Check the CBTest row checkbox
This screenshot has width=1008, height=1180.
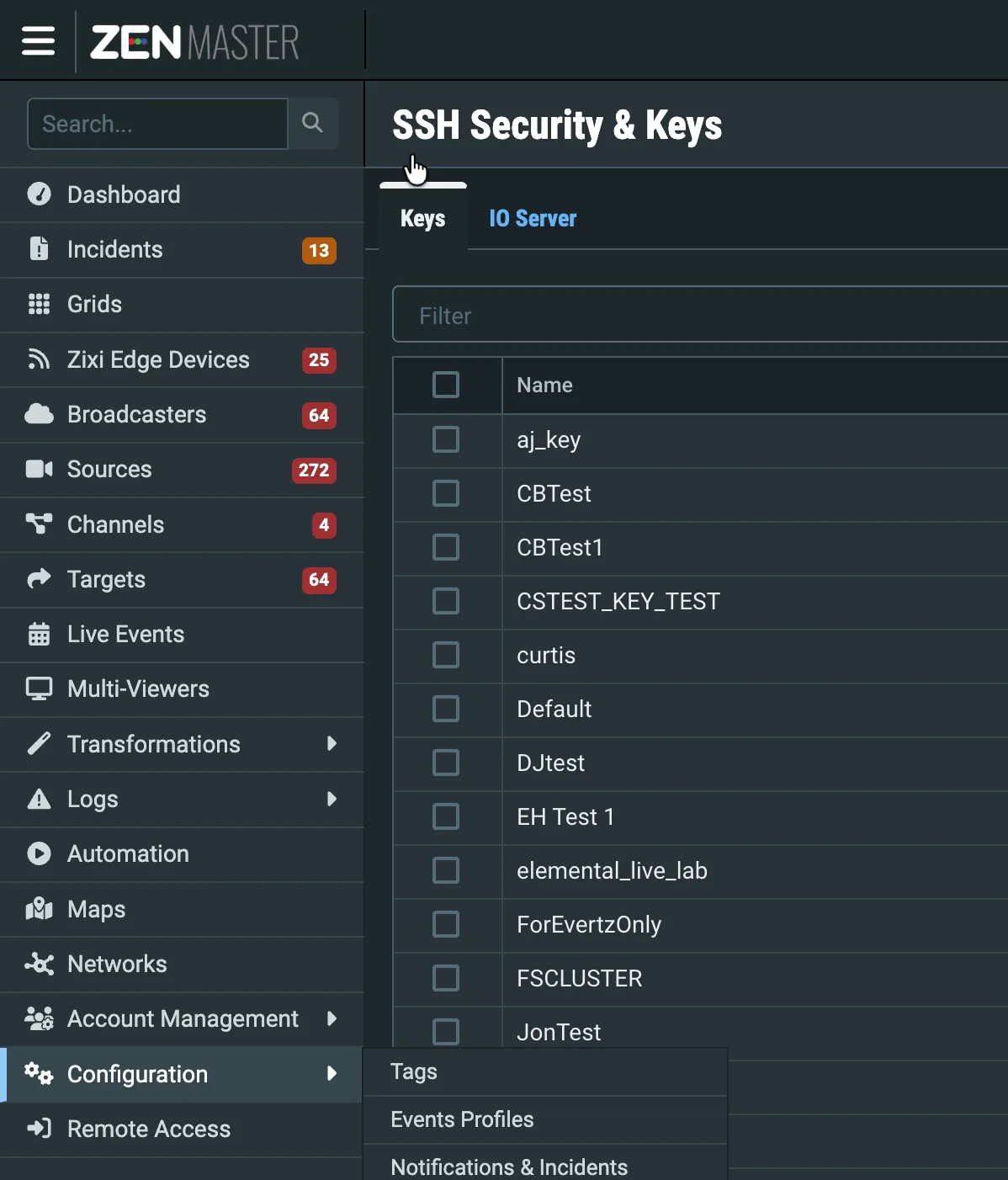445,493
